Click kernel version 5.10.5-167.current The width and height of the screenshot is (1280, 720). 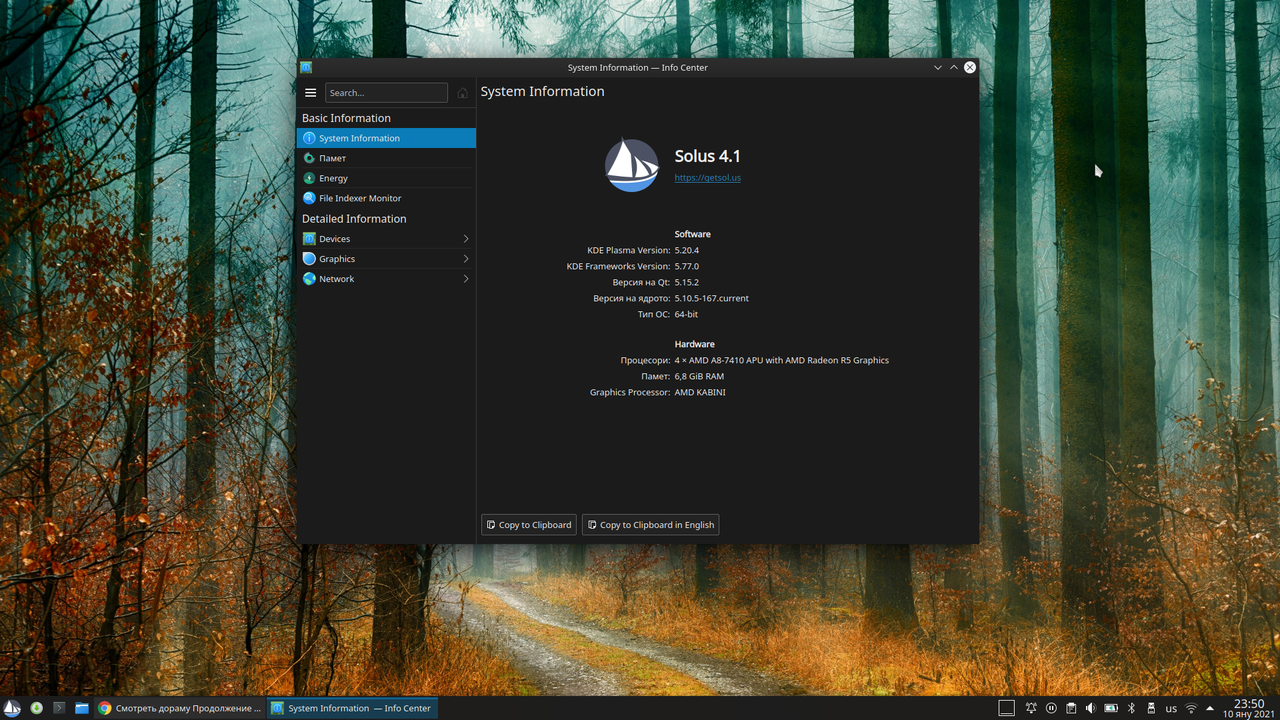click(712, 298)
